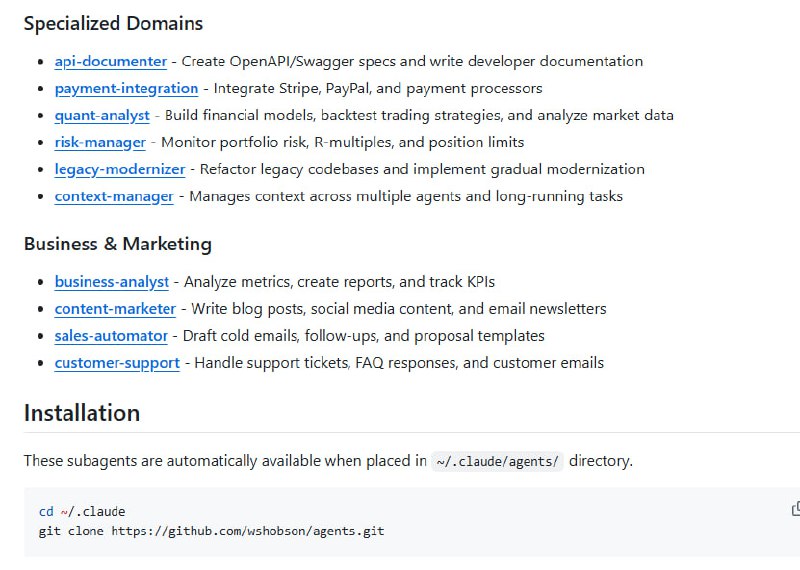The width and height of the screenshot is (800, 570).
Task: Click the Installation section heading
Action: [x=82, y=413]
